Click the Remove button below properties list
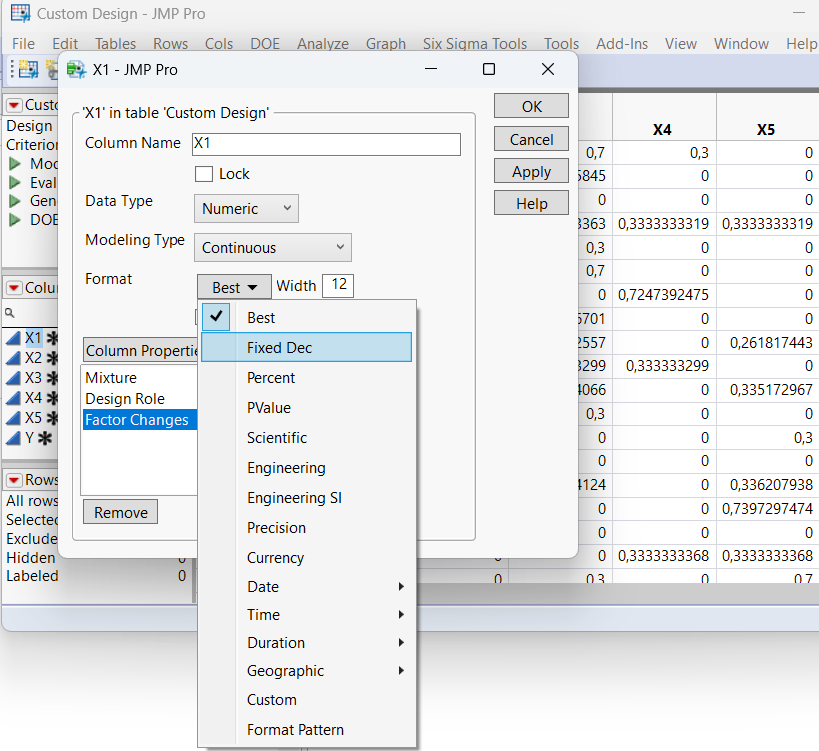 (119, 511)
